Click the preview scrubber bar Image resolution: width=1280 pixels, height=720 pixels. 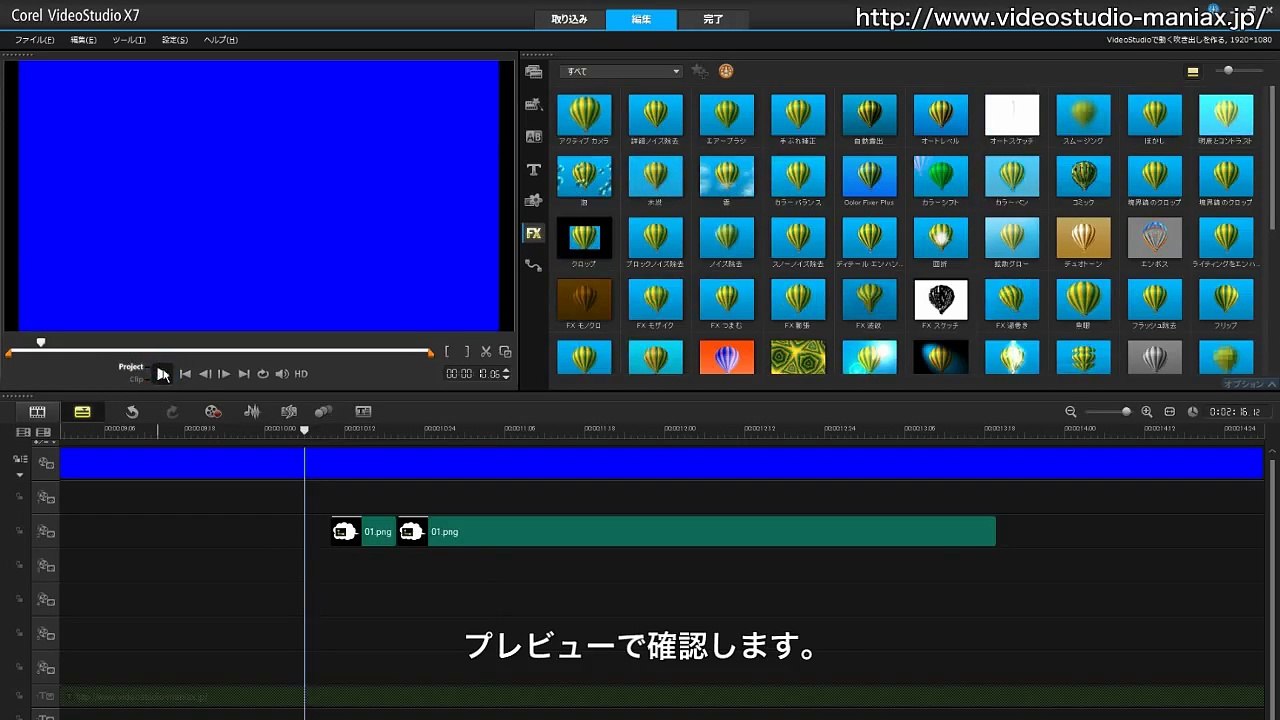pyautogui.click(x=219, y=351)
